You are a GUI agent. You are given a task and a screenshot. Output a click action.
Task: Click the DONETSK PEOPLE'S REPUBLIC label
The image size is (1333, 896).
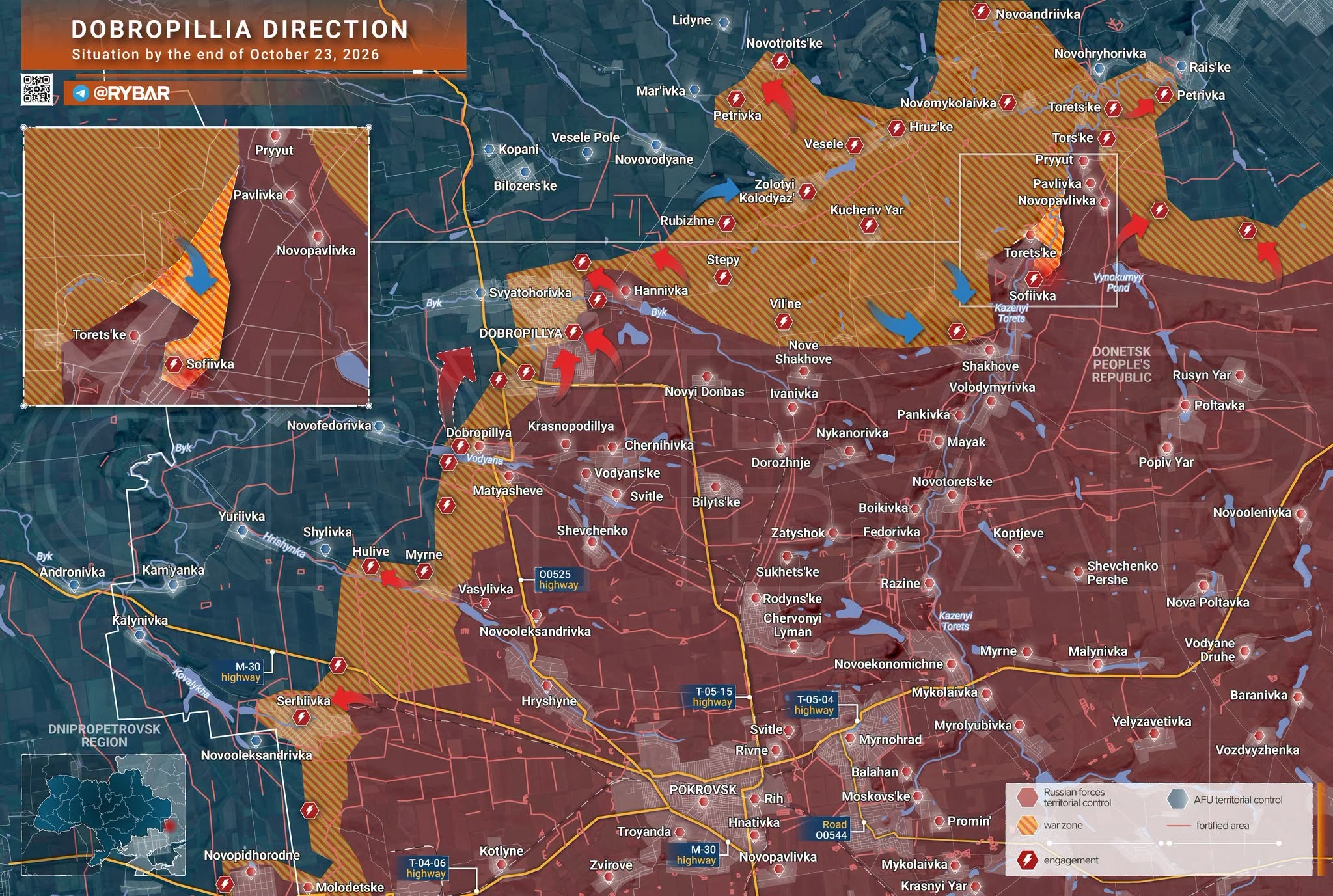click(x=1121, y=364)
